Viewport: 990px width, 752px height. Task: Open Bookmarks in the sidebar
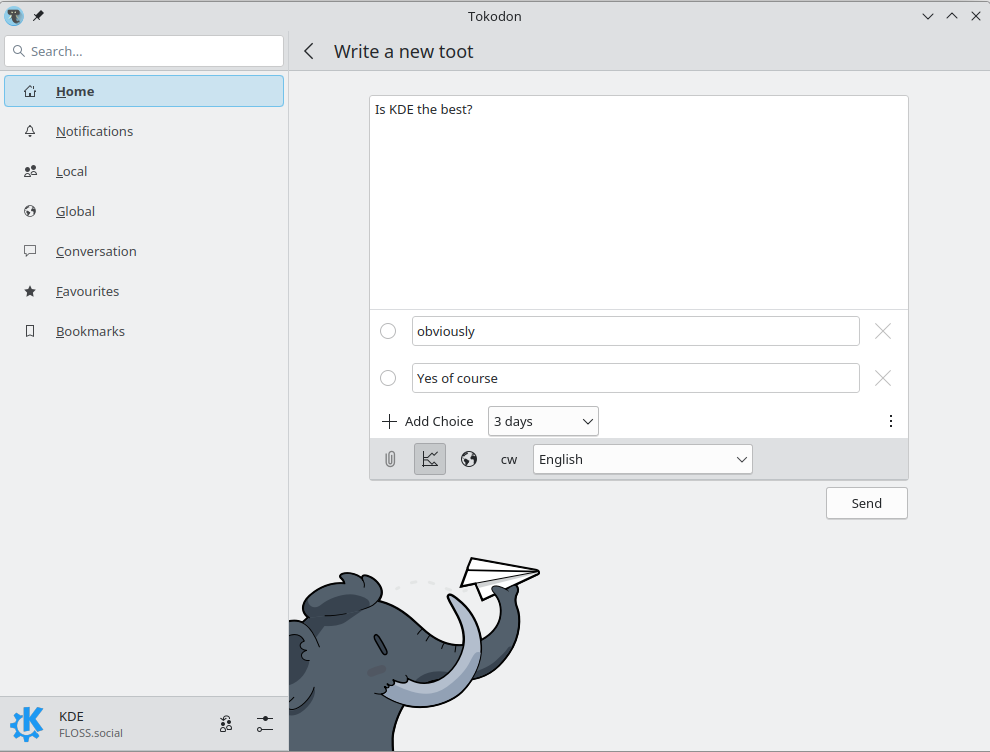pos(90,331)
